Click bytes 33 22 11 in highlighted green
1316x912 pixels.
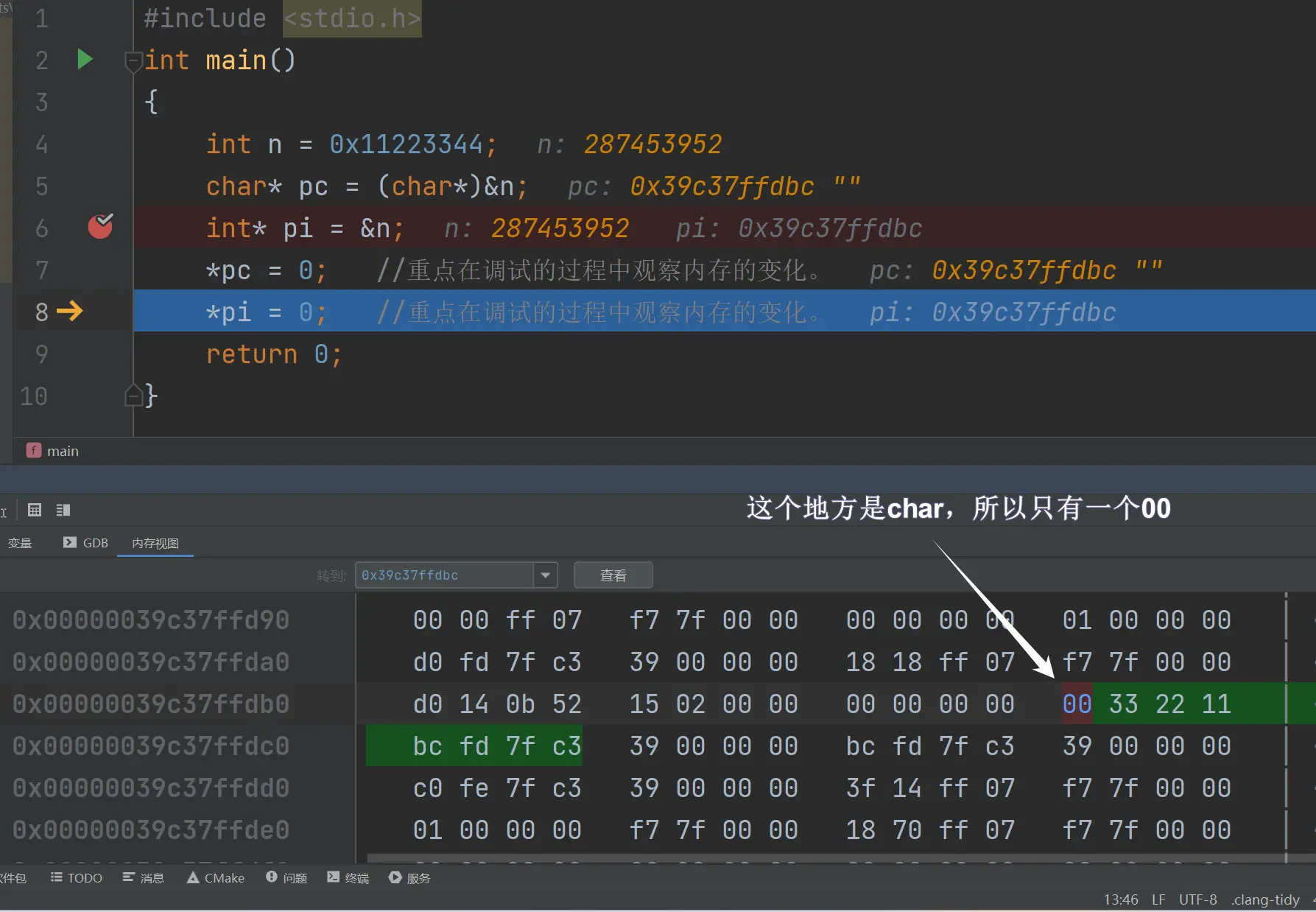pos(1169,704)
